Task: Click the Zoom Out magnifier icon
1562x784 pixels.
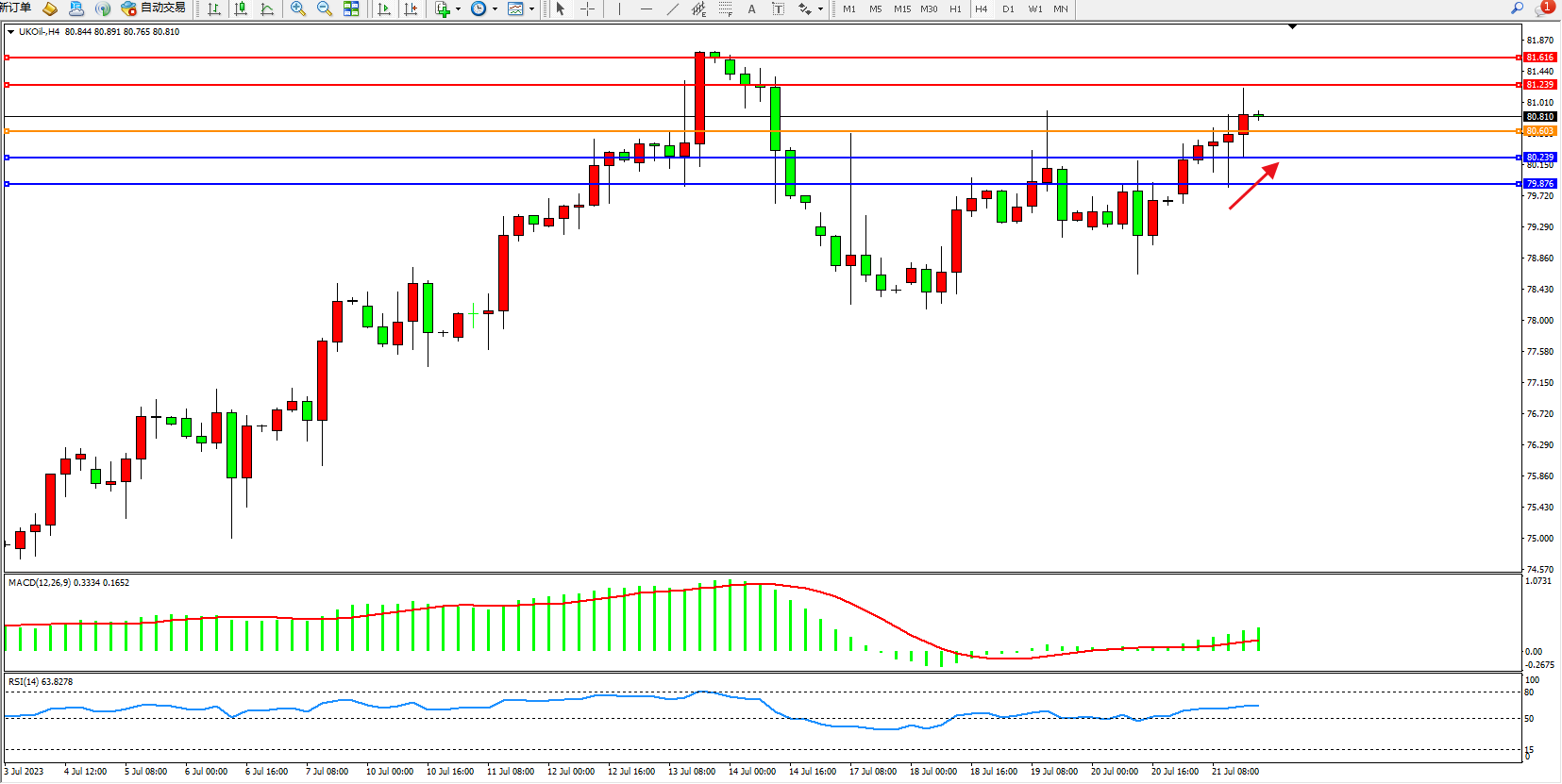Action: [325, 8]
